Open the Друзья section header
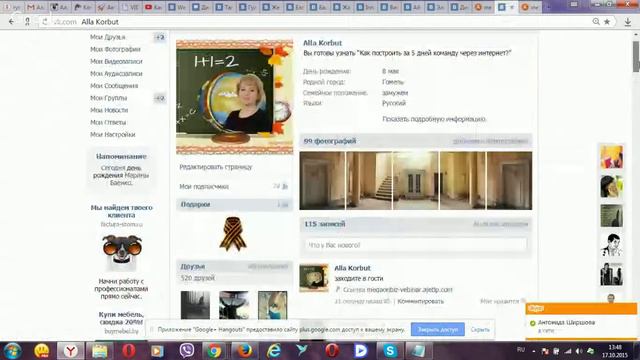This screenshot has height=360, width=640. tap(234, 267)
